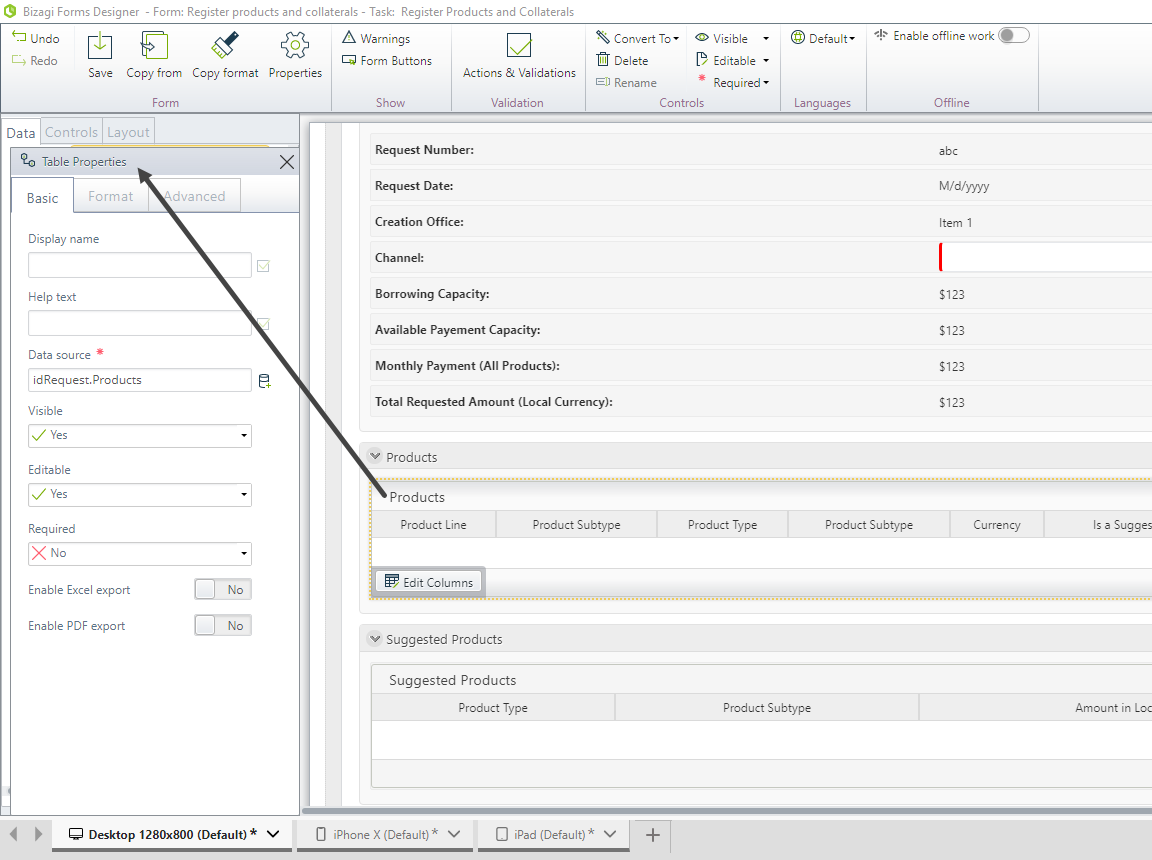Open ribbon Required dropdown

click(766, 82)
